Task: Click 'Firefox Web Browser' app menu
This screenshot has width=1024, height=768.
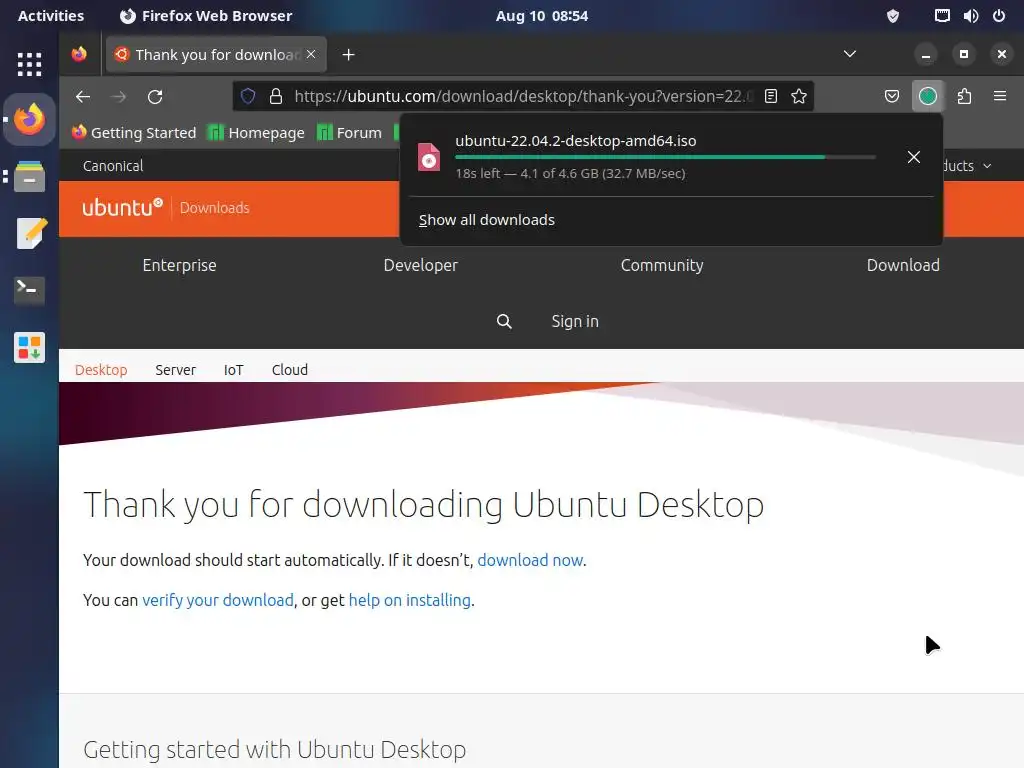Action: (x=206, y=16)
